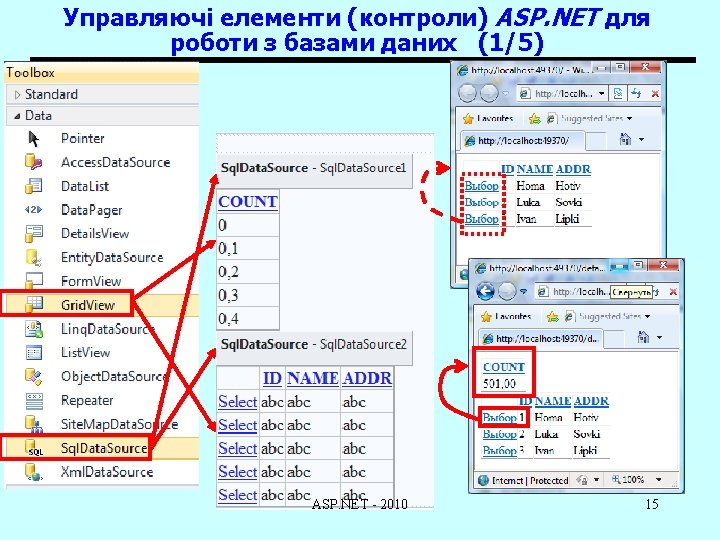The image size is (720, 540).
Task: Open Home dropdown arrow in upper browser
Action: click(x=641, y=139)
